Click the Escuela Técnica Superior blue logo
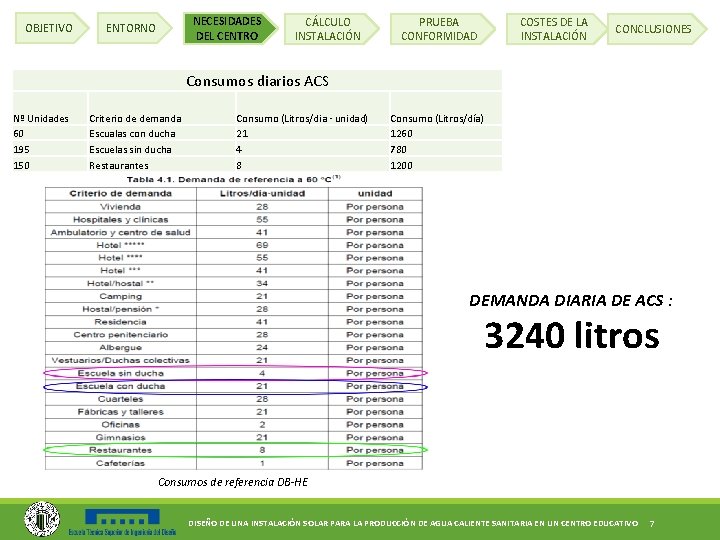 pyautogui.click(x=122, y=522)
